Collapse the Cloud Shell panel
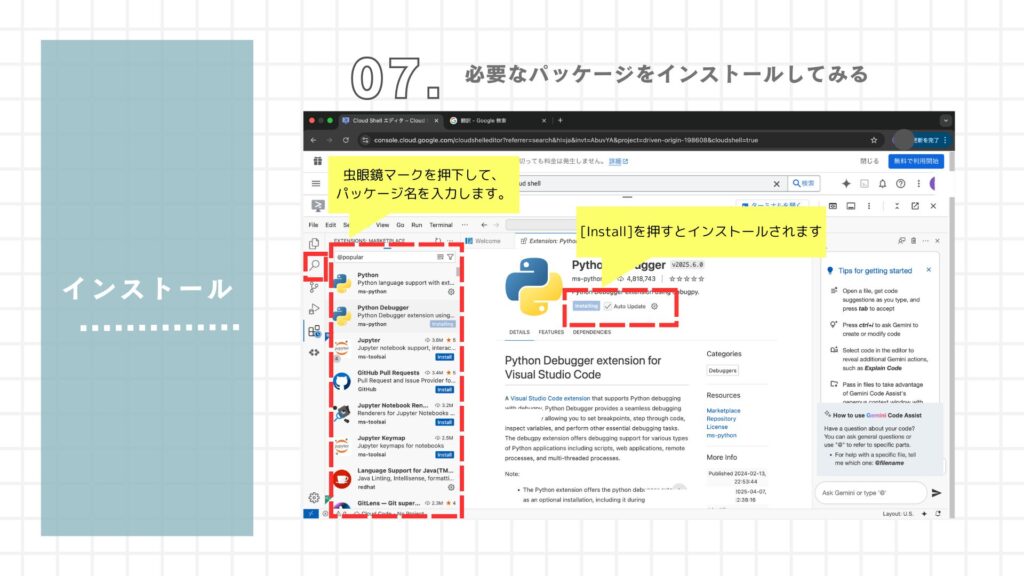The width and height of the screenshot is (1024, 576). (x=897, y=206)
